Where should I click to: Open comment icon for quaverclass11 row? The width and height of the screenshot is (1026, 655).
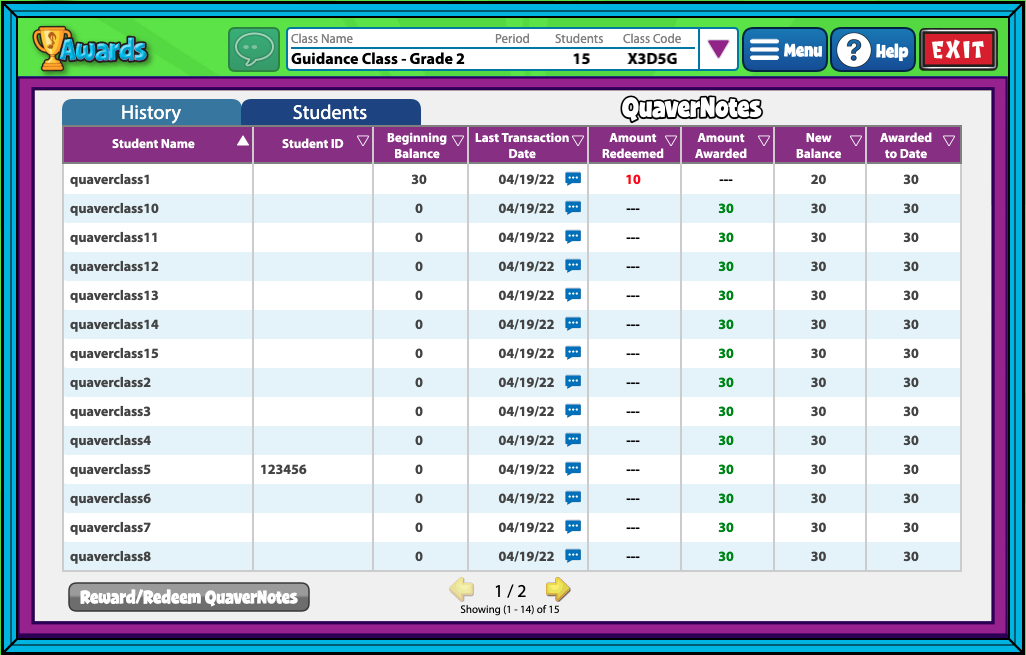[573, 237]
